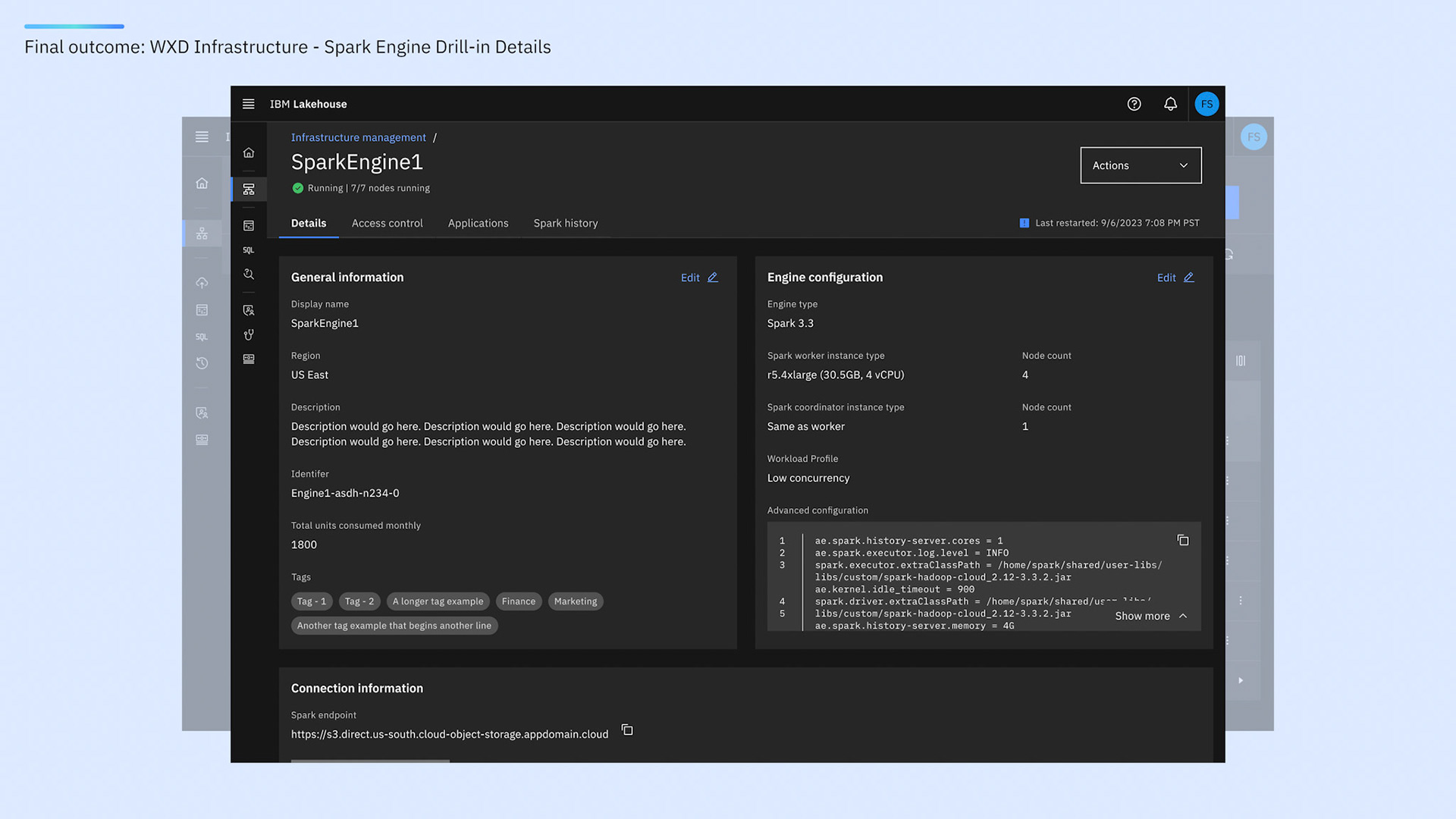Open the SQL query workspace icon
This screenshot has height=819, width=1456.
tap(248, 250)
